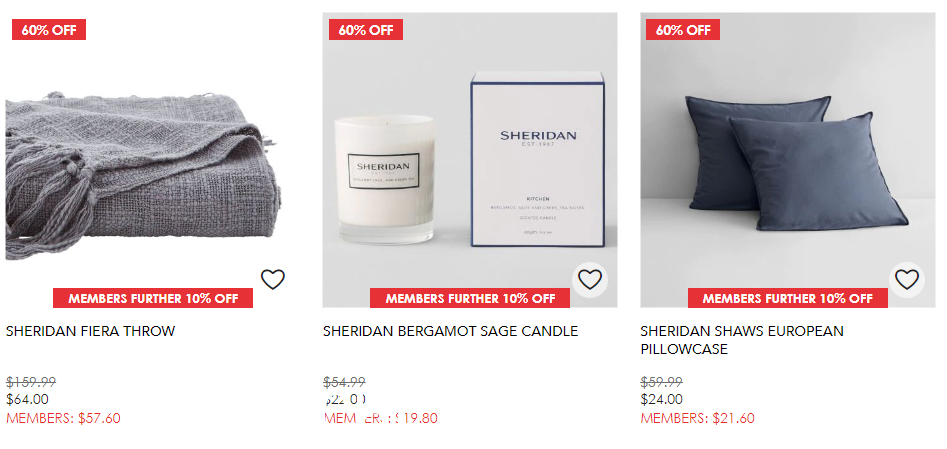
Task: Click Members Further 10% Off banner on candle
Action: (470, 298)
